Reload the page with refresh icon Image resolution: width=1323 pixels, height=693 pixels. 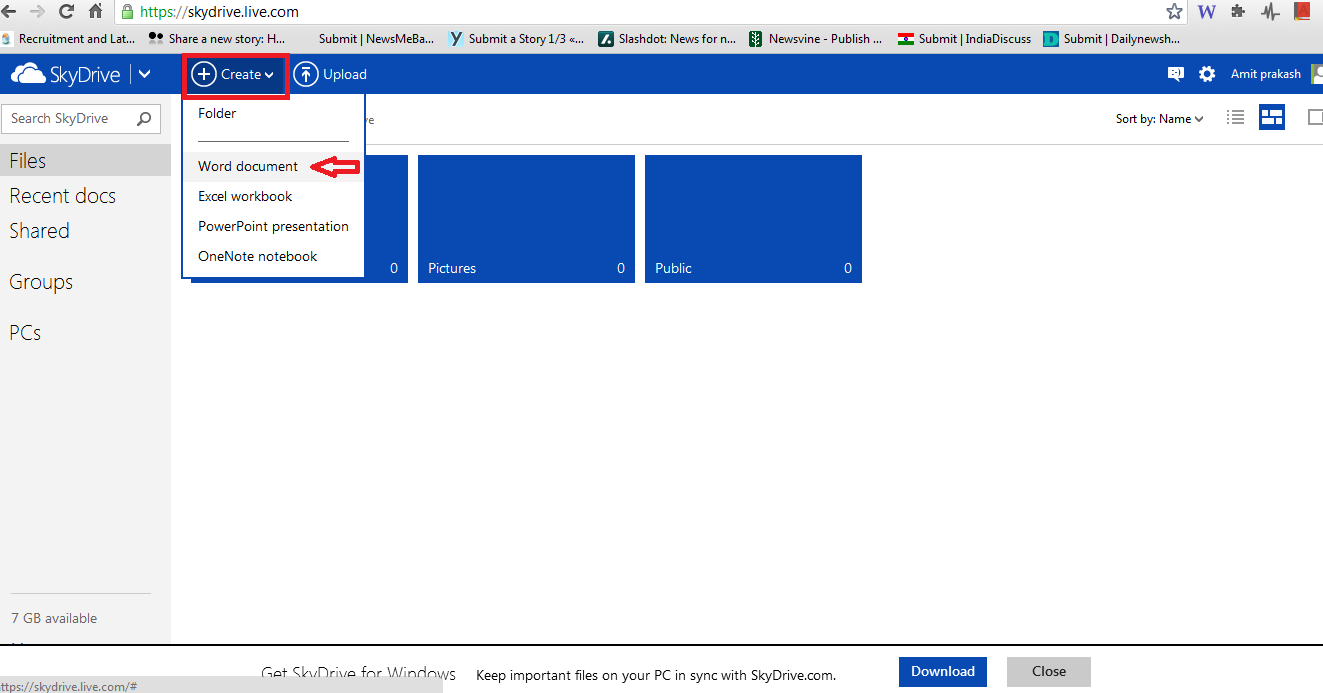(66, 12)
